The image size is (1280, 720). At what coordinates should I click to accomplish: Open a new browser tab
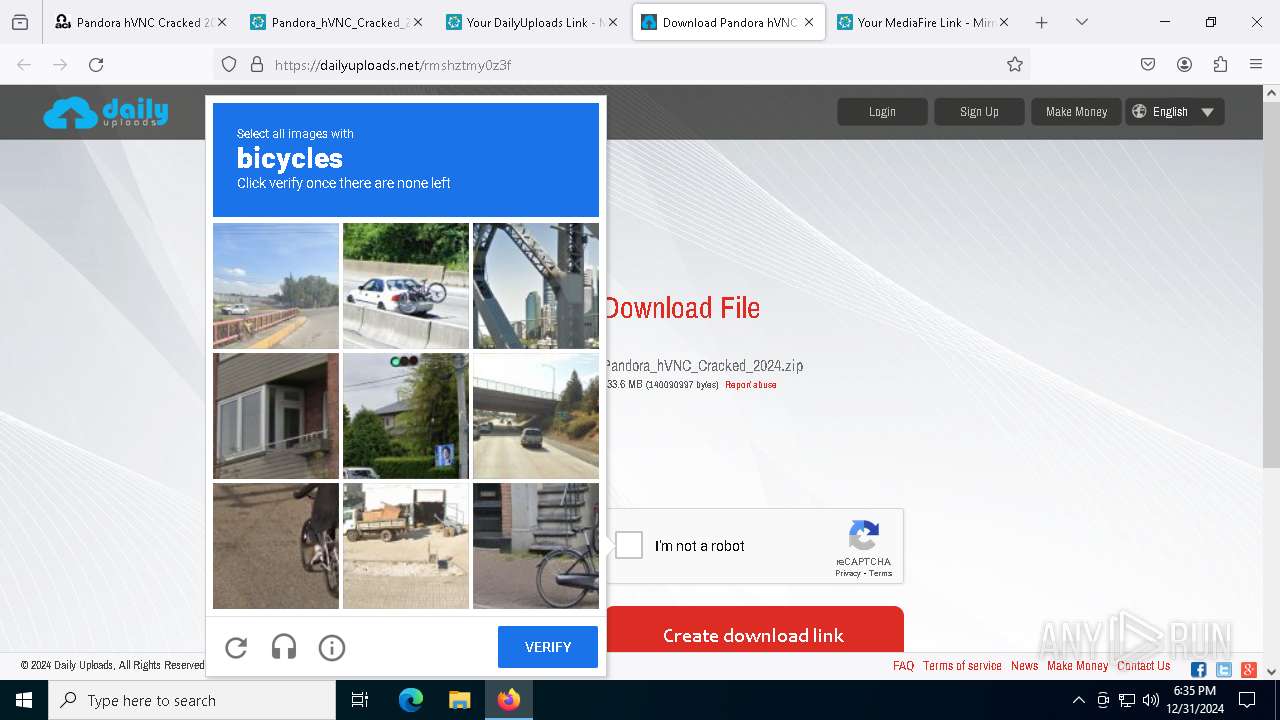pos(1041,22)
